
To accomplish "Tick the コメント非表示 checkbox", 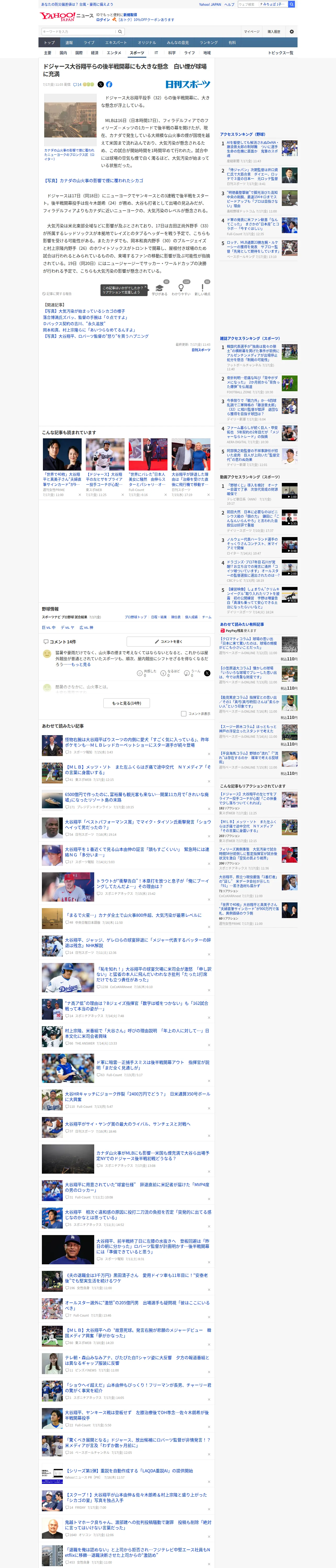I will pyautogui.click(x=183, y=713).
